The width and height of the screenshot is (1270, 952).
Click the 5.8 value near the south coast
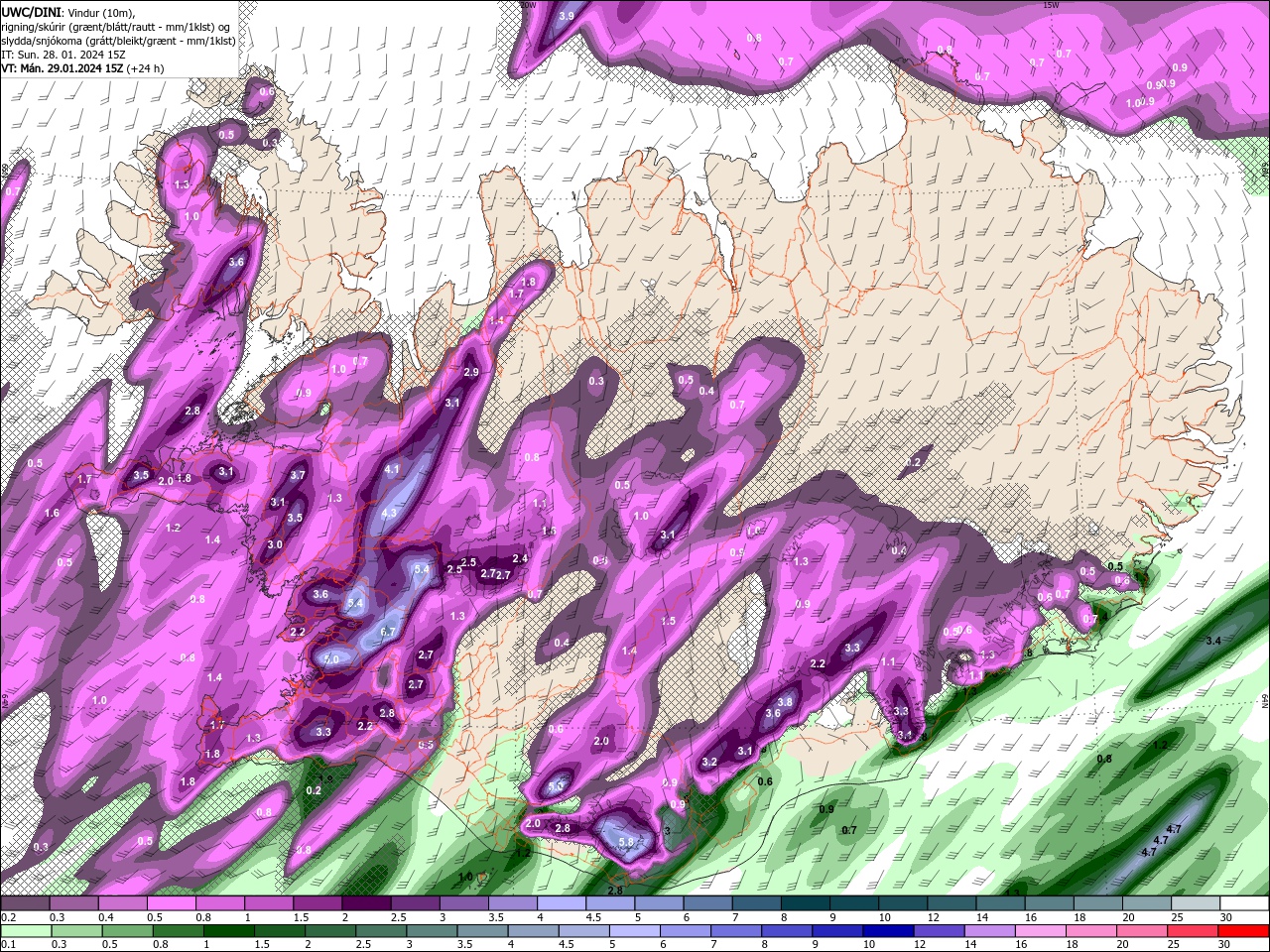point(626,842)
